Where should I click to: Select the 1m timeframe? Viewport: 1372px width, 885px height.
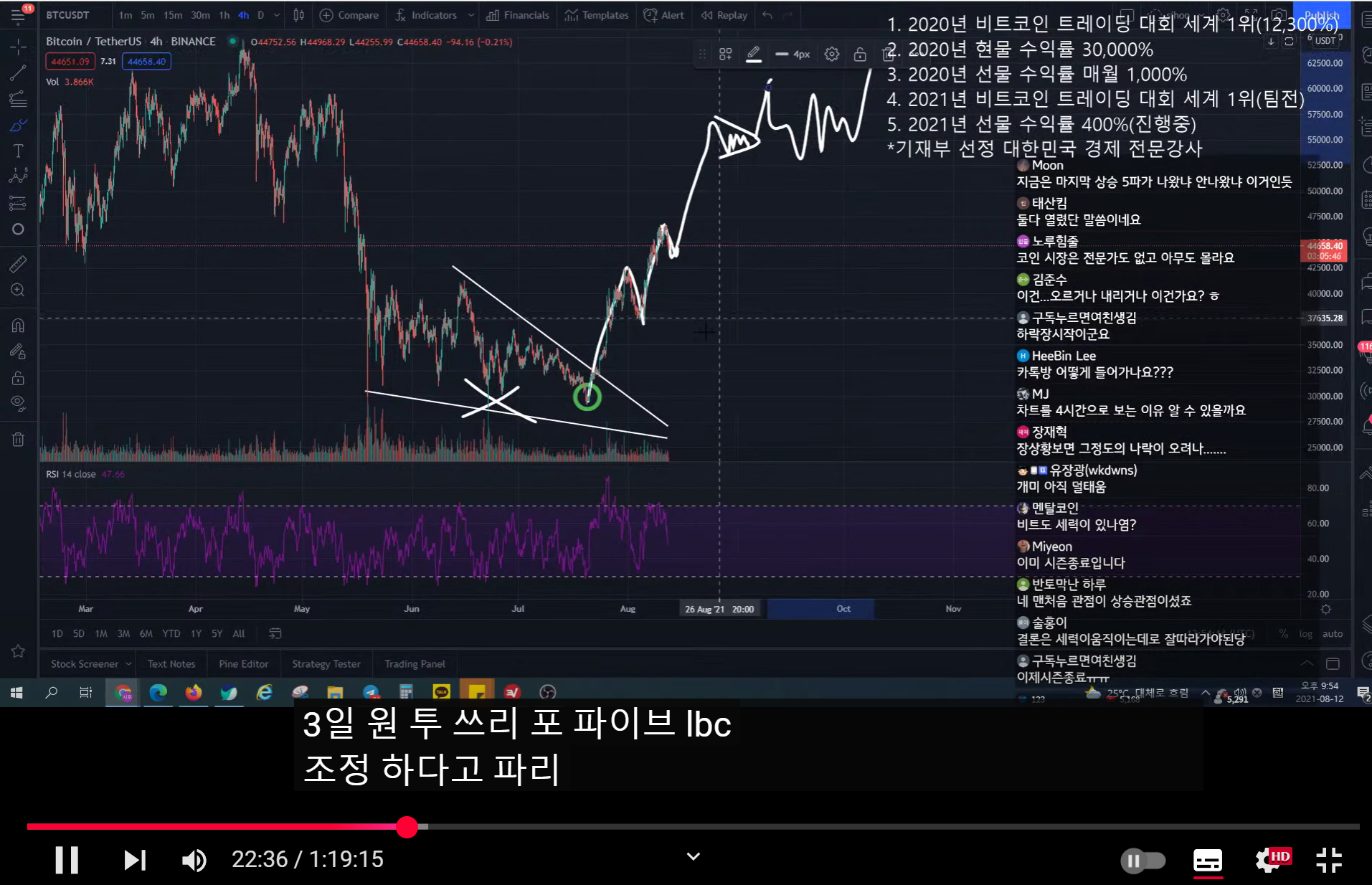126,15
